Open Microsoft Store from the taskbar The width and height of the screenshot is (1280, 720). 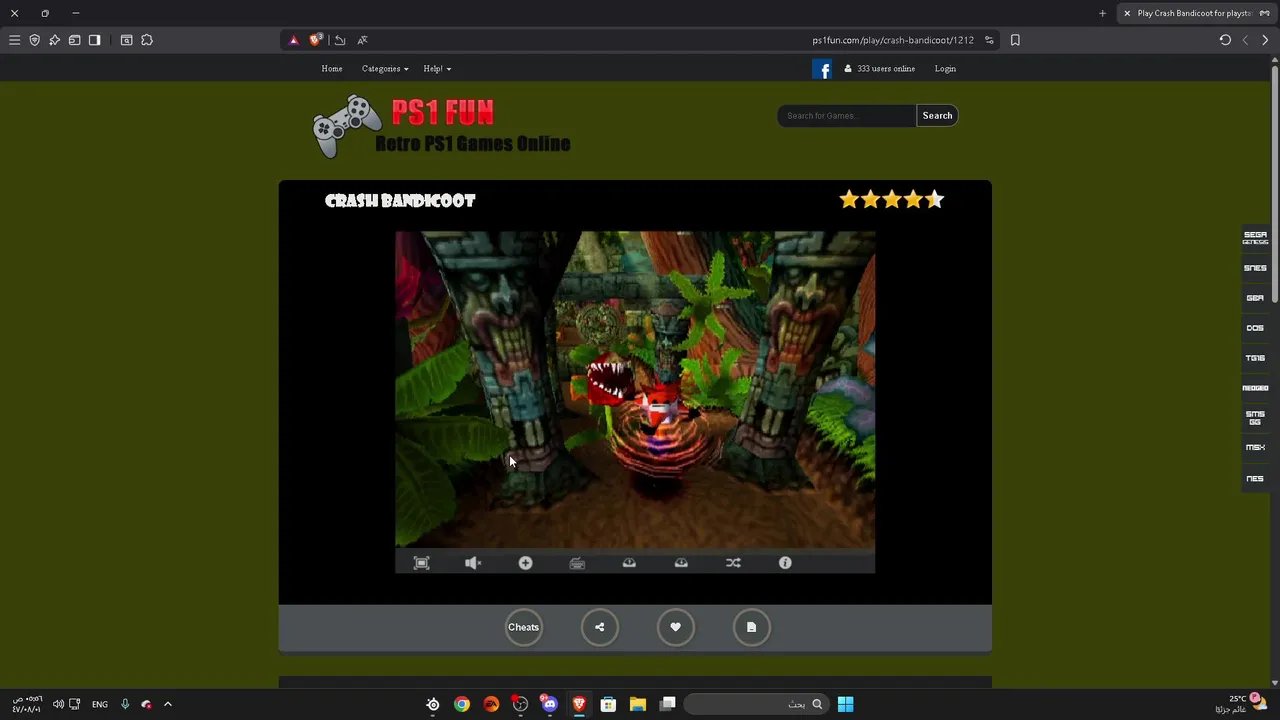(x=608, y=704)
